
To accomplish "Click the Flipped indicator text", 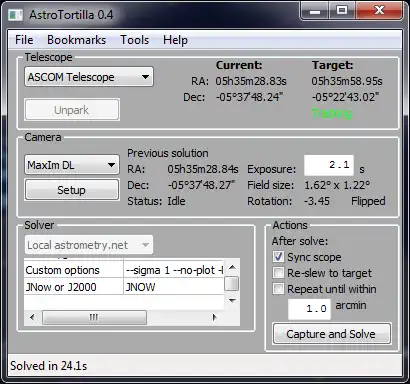I will (x=368, y=201).
